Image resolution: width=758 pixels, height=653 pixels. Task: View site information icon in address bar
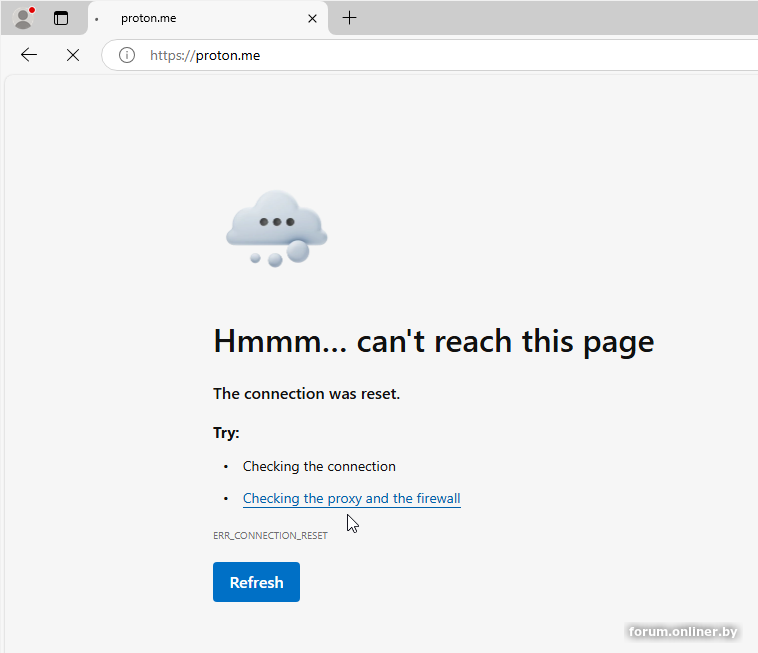coord(127,55)
